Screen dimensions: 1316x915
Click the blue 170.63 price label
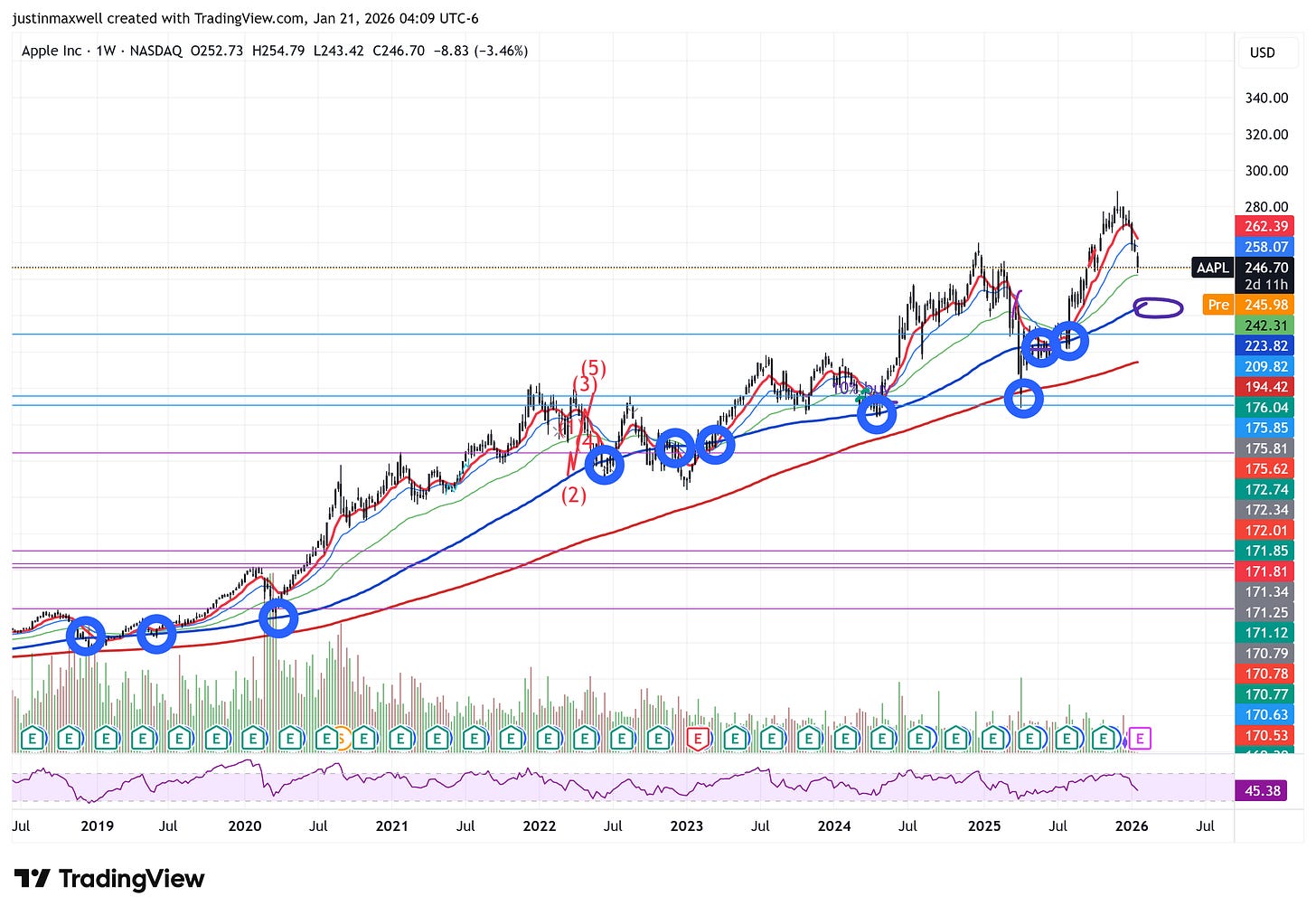tap(1265, 715)
